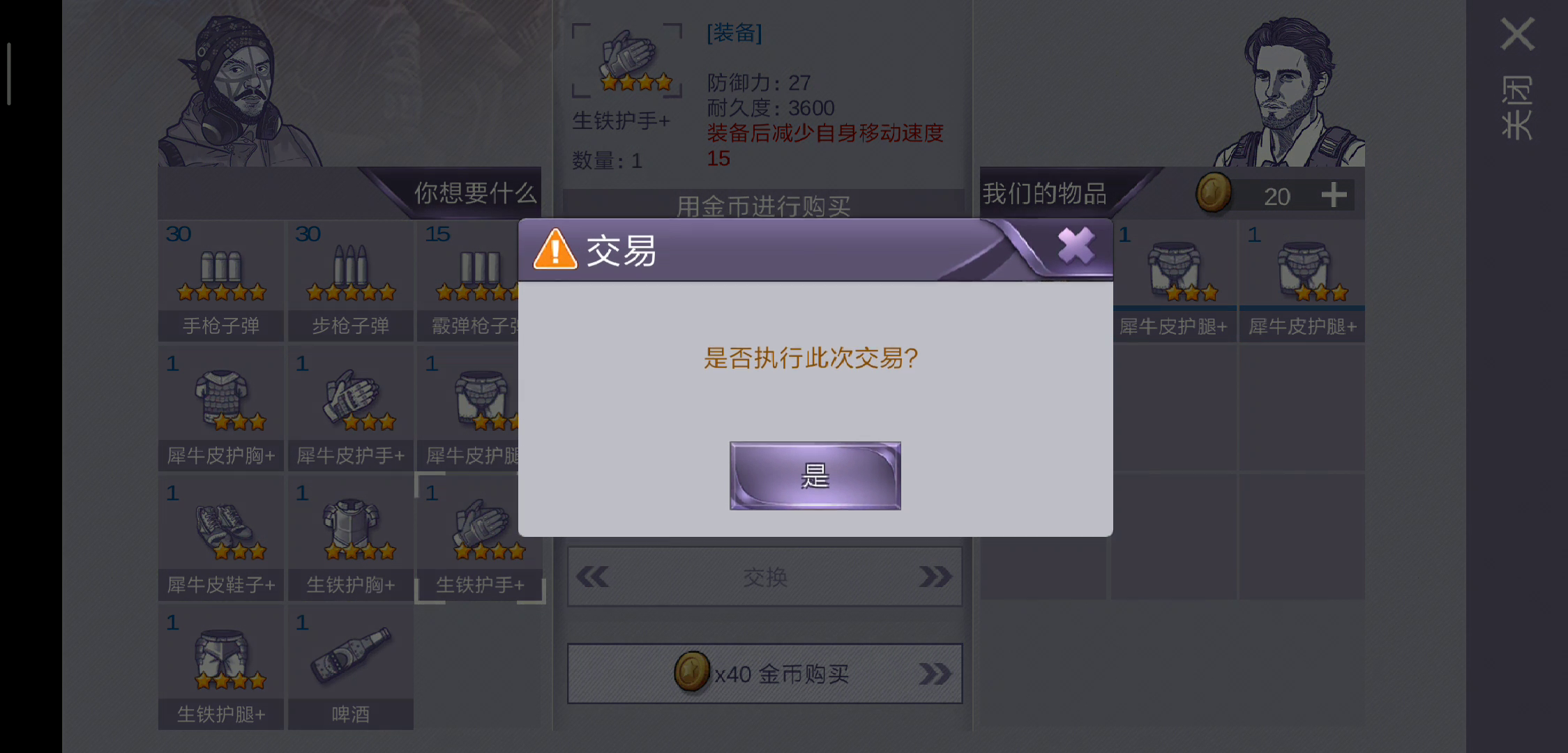This screenshot has width=1568, height=753.
Task: Open the 我们的物品 panel header
Action: pyautogui.click(x=1044, y=194)
